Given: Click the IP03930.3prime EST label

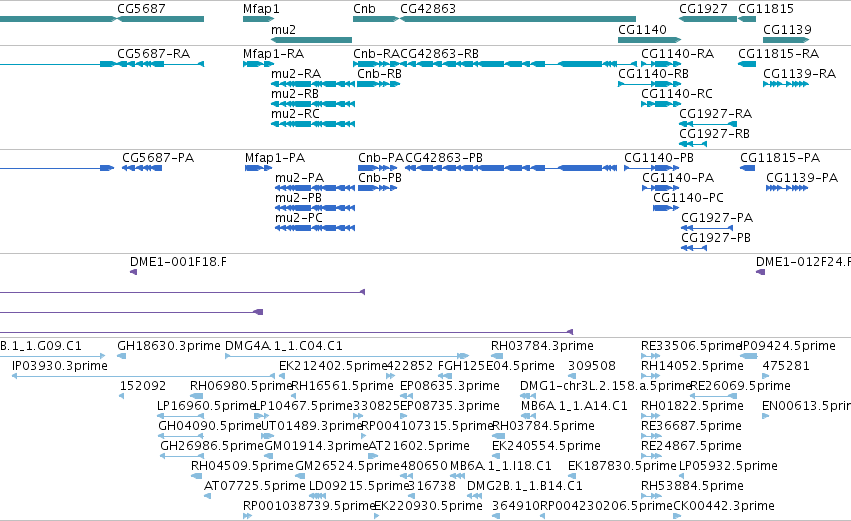Looking at the screenshot, I should [x=60, y=366].
